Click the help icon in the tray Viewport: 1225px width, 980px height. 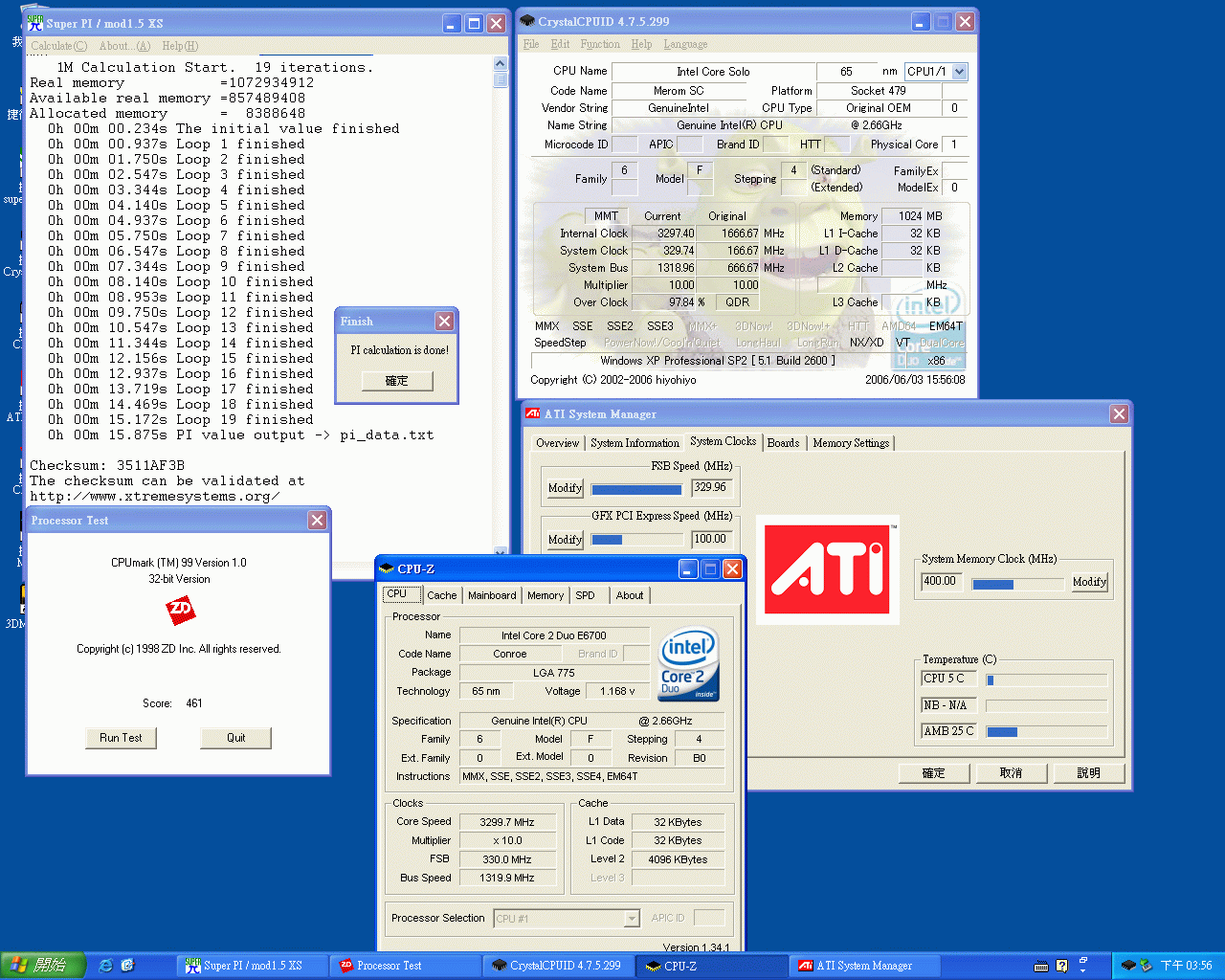coord(1061,966)
